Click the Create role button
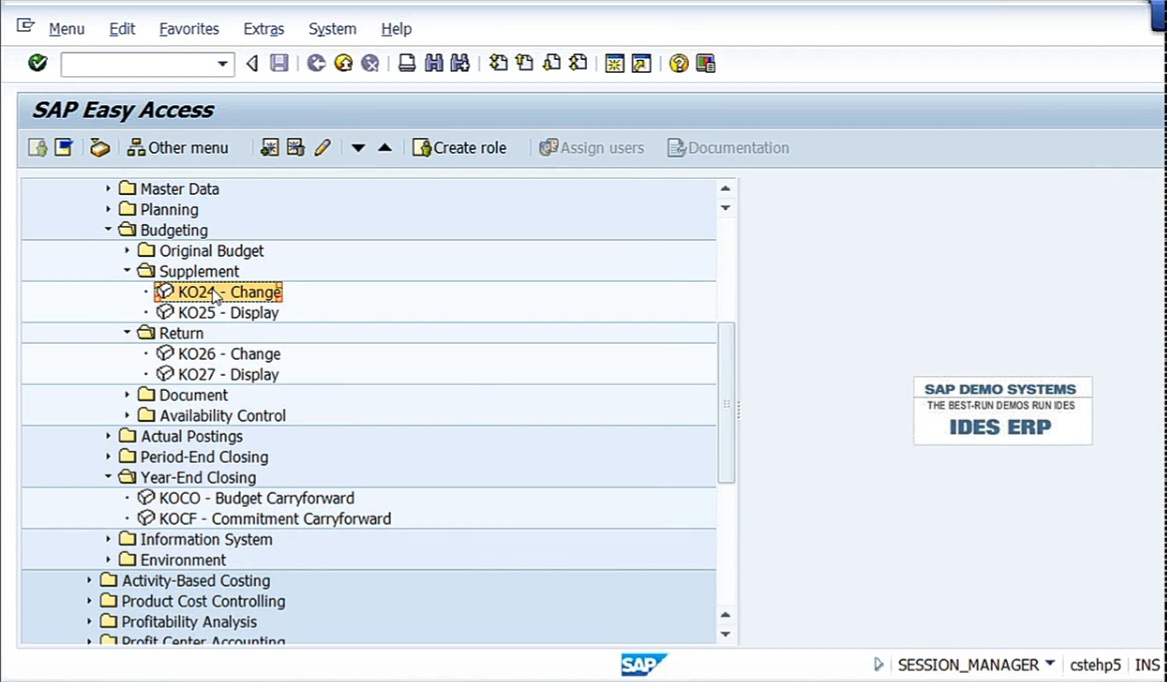The image size is (1167, 682). (460, 147)
